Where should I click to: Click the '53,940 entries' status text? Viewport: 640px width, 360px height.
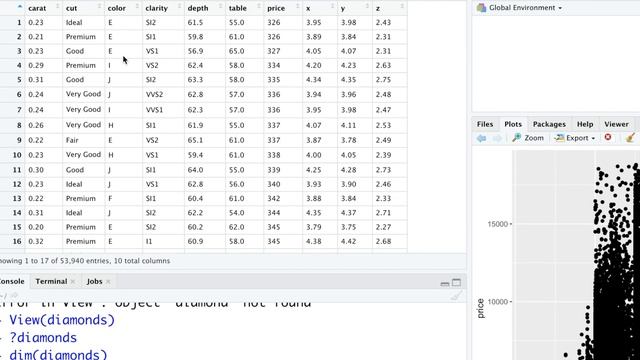click(x=84, y=261)
